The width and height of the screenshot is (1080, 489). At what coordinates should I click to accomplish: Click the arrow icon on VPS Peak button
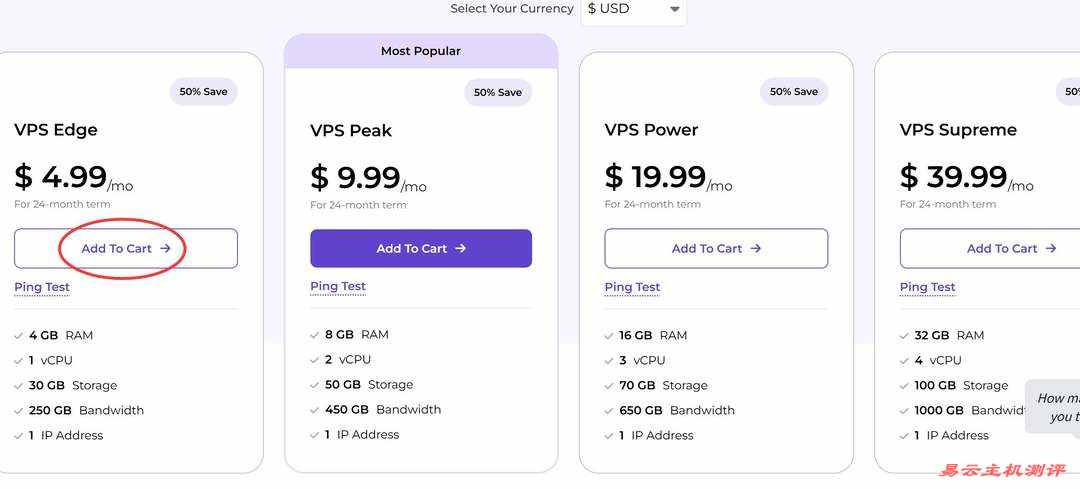click(x=461, y=249)
